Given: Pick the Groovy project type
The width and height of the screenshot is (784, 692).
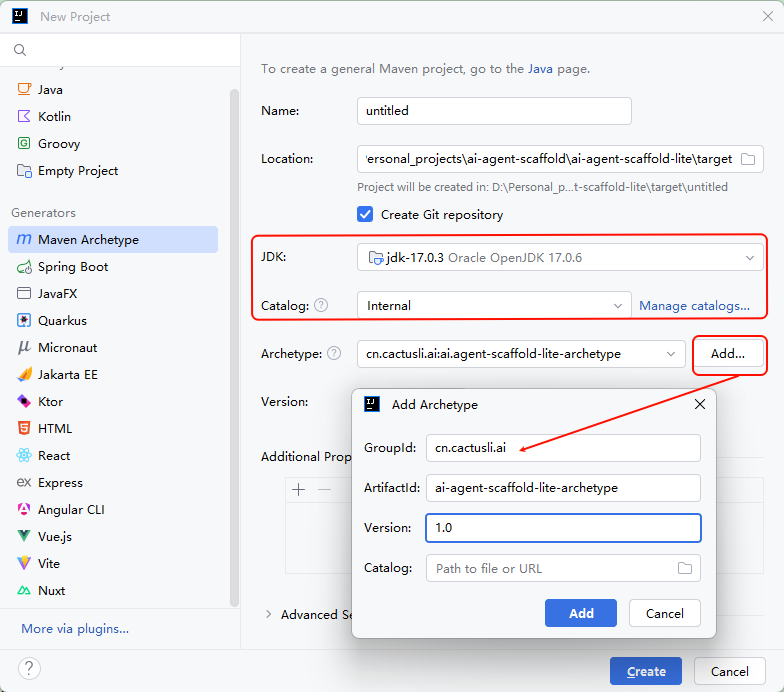Looking at the screenshot, I should click(x=113, y=144).
